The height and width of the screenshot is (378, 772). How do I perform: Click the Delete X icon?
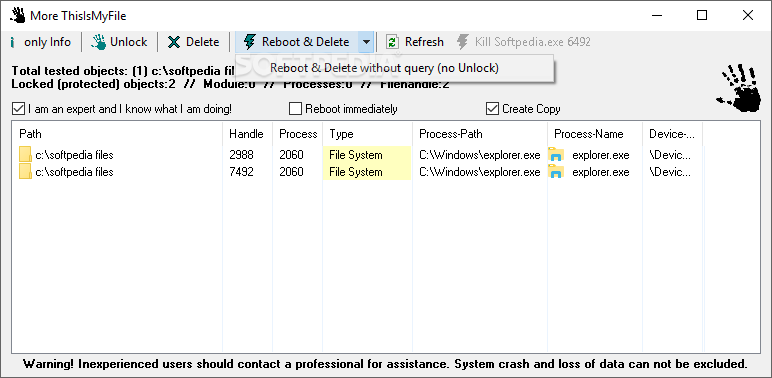pos(174,42)
